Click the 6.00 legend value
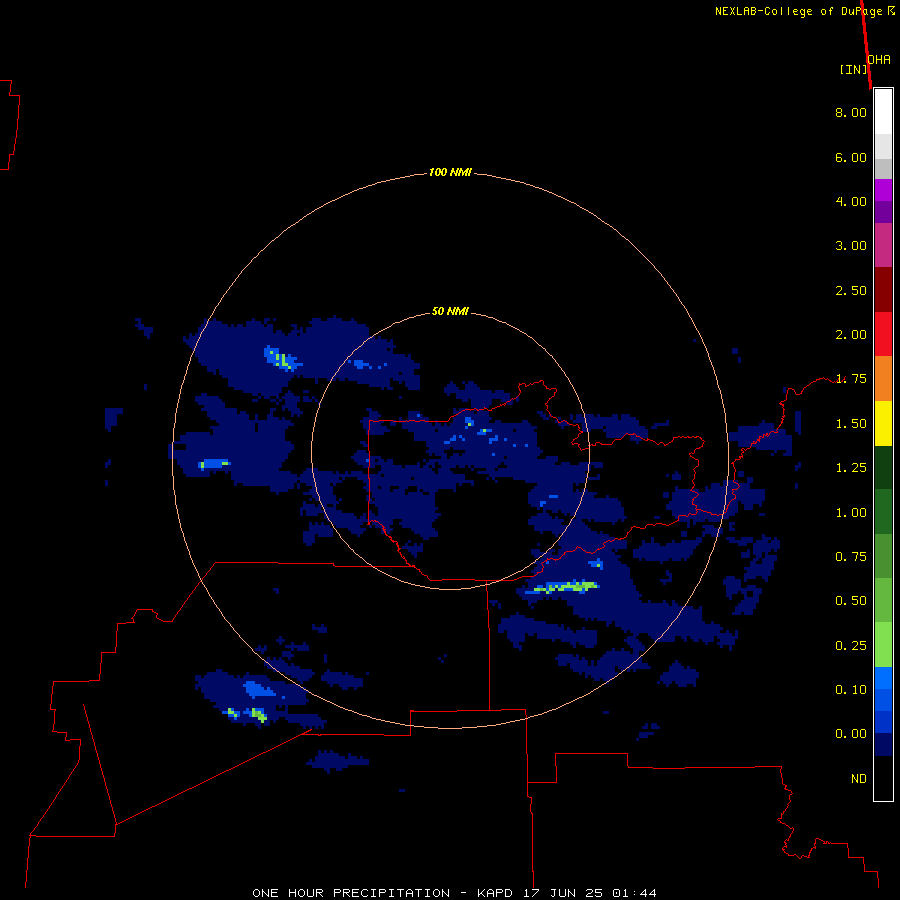The height and width of the screenshot is (900, 900). point(851,157)
